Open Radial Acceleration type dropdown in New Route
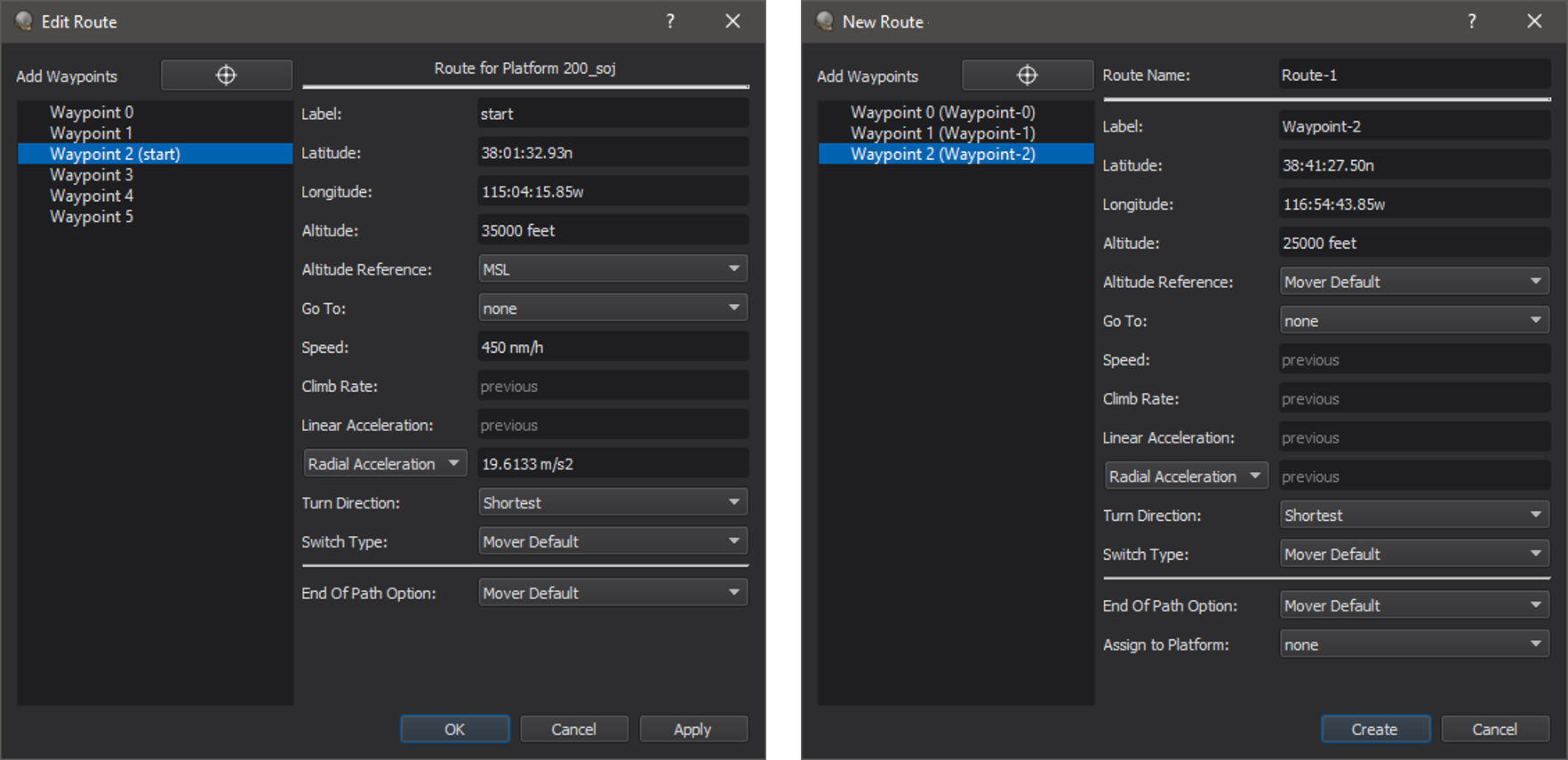This screenshot has width=1568, height=760. coord(1187,476)
